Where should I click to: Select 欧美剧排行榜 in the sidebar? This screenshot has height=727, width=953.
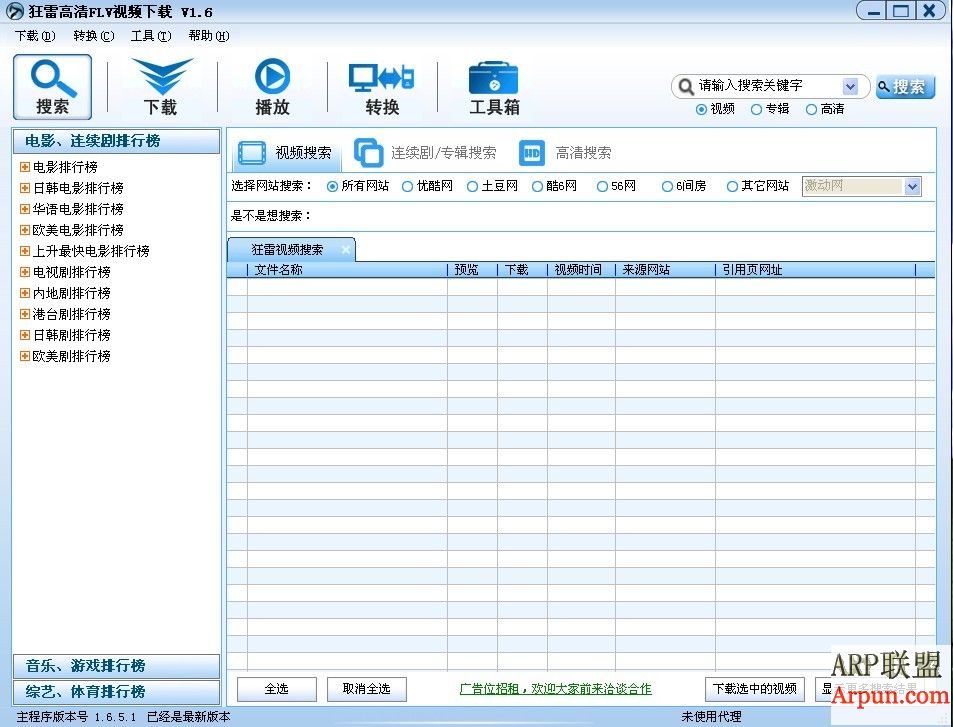pos(68,356)
